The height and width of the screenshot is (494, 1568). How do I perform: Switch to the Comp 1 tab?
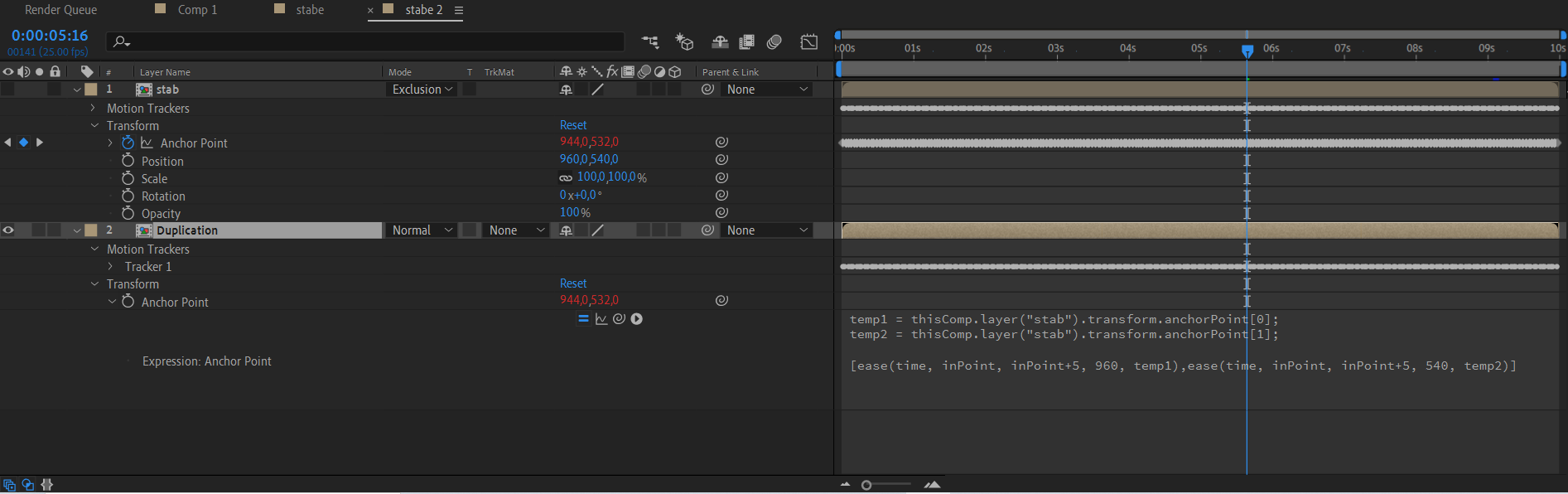[197, 10]
